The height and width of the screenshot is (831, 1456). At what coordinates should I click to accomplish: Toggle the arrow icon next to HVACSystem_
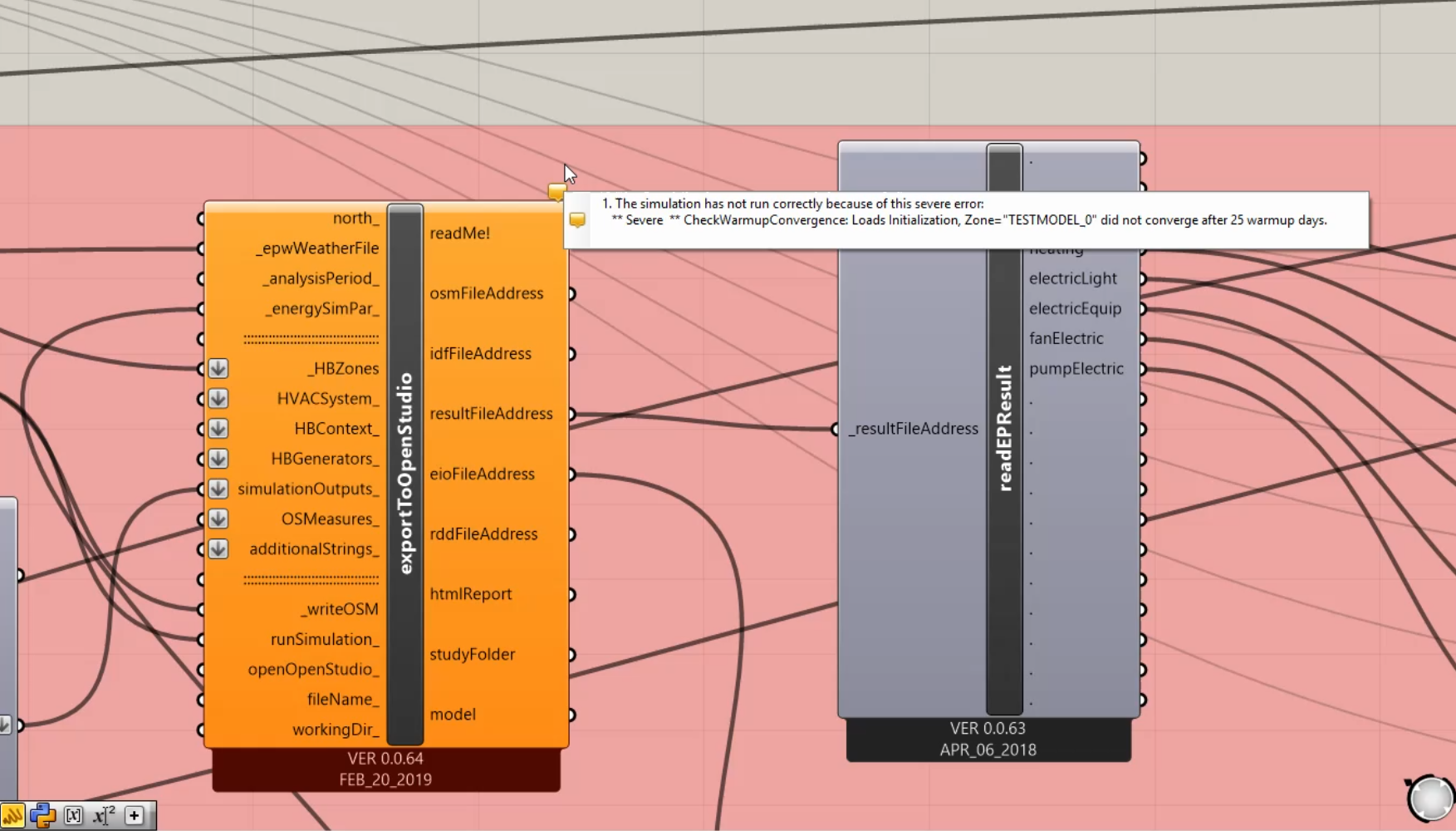[x=218, y=398]
